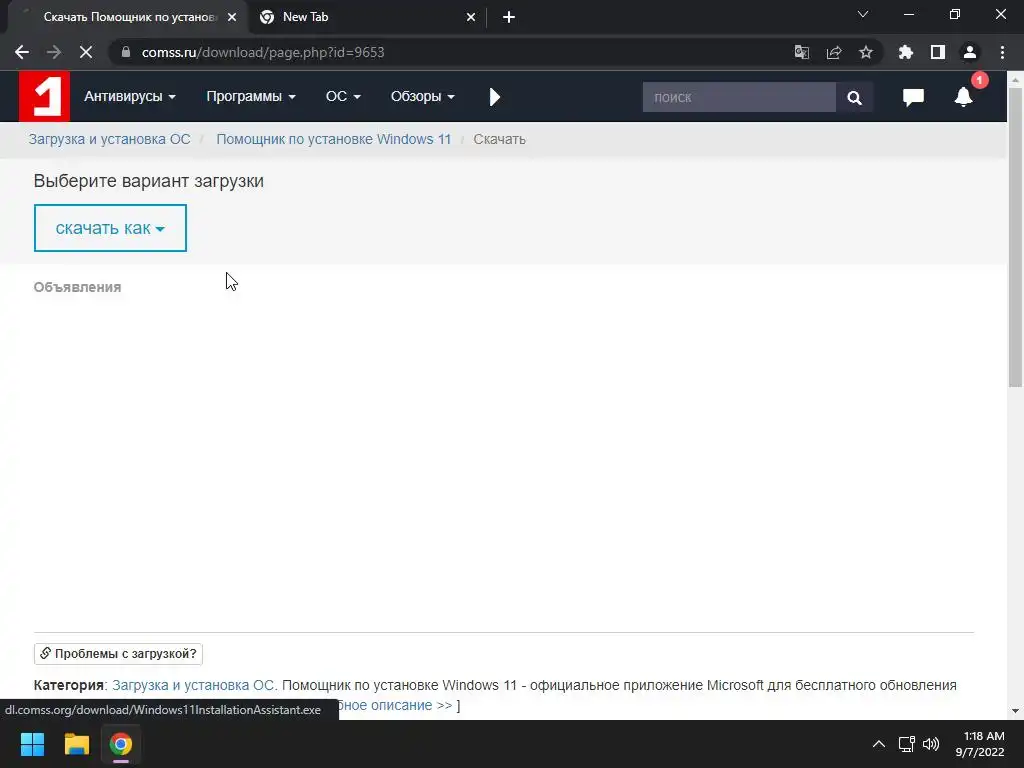Expand the скачать как dropdown button
The height and width of the screenshot is (768, 1024).
[x=110, y=228]
